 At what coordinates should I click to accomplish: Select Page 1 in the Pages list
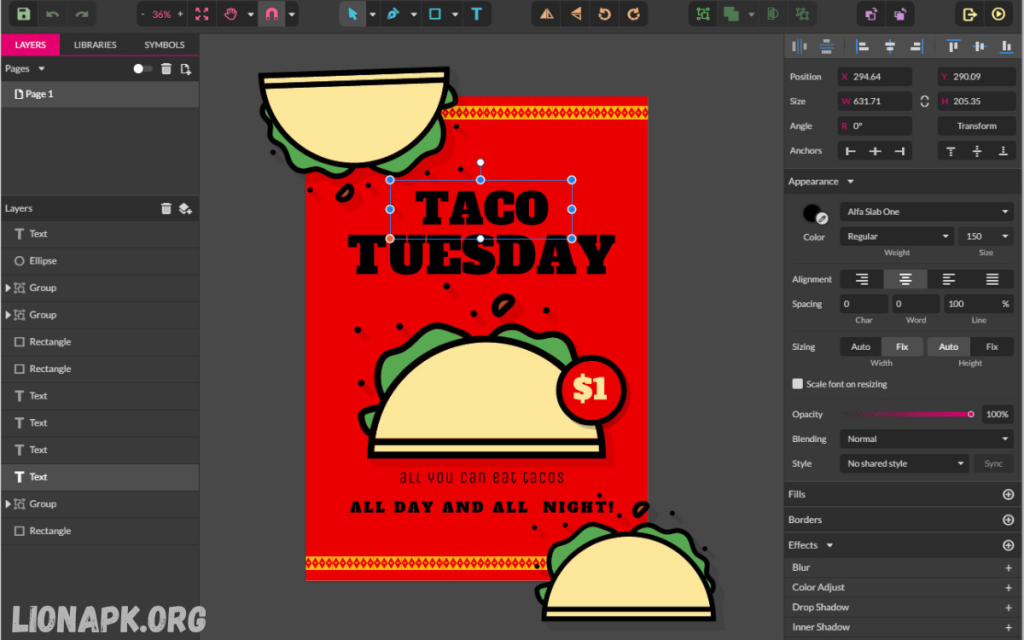(100, 94)
